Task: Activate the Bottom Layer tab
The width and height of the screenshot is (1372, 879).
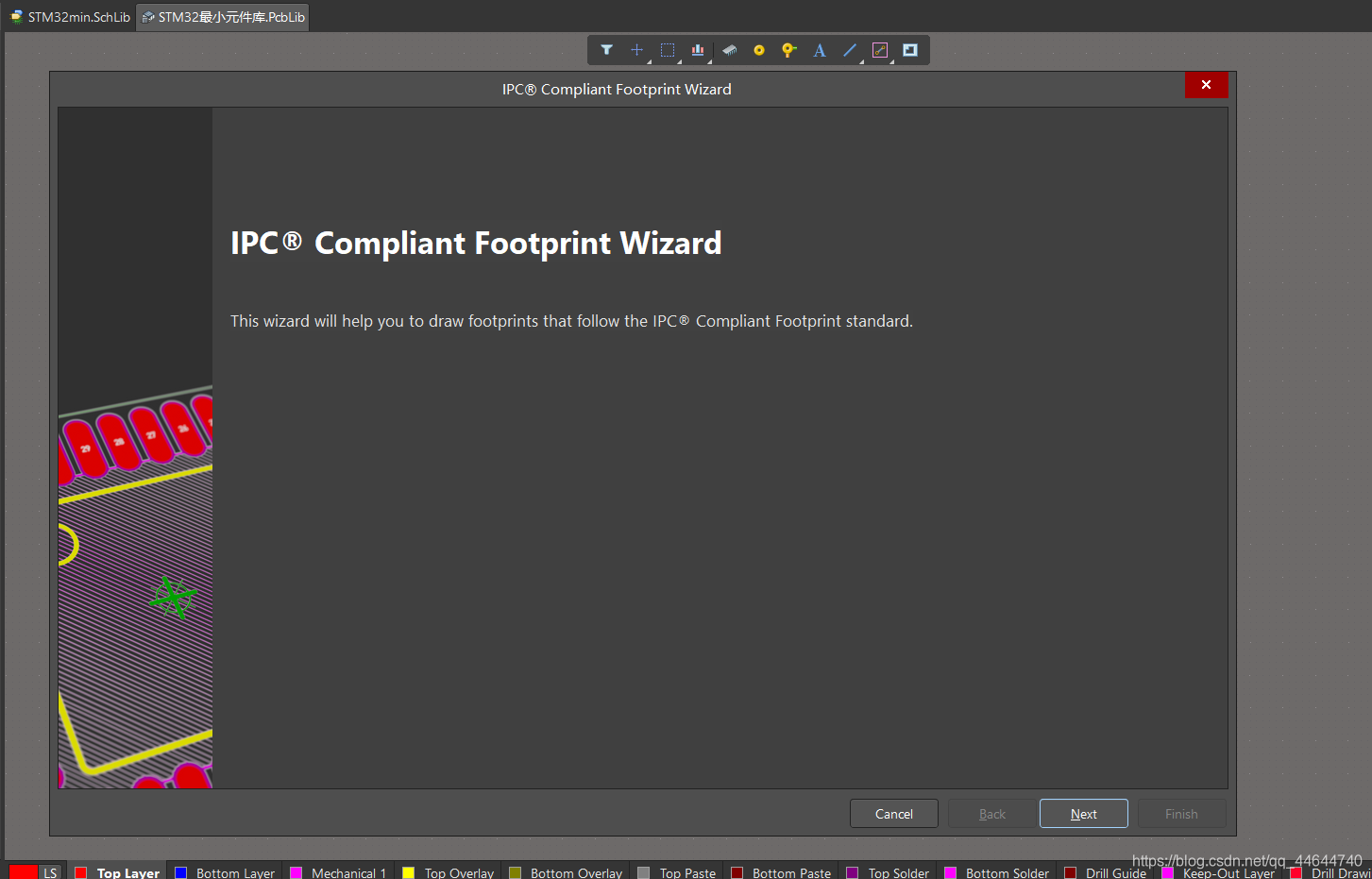Action: tap(225, 872)
